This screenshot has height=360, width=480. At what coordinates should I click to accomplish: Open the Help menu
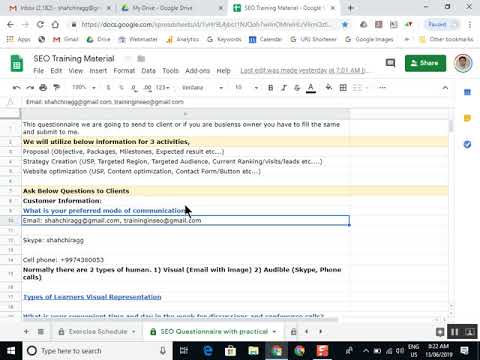223,71
